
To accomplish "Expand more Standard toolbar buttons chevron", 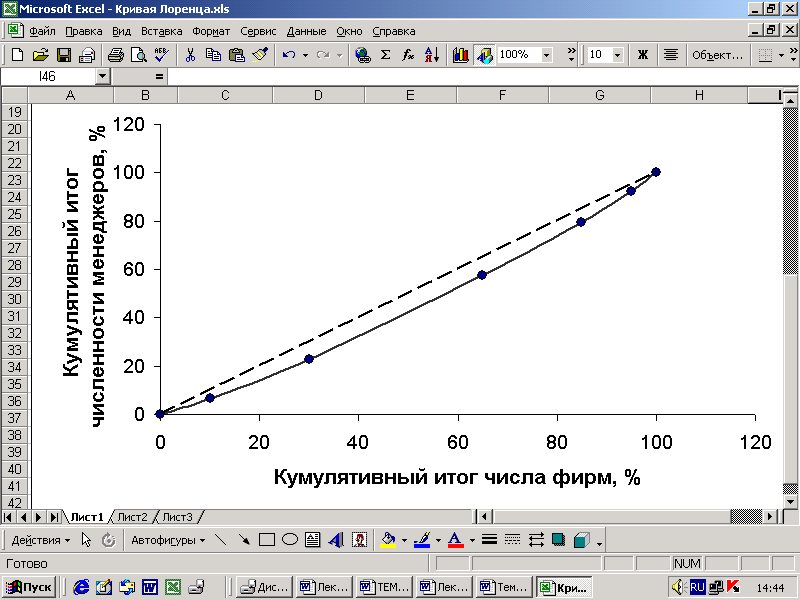I will click(x=571, y=55).
